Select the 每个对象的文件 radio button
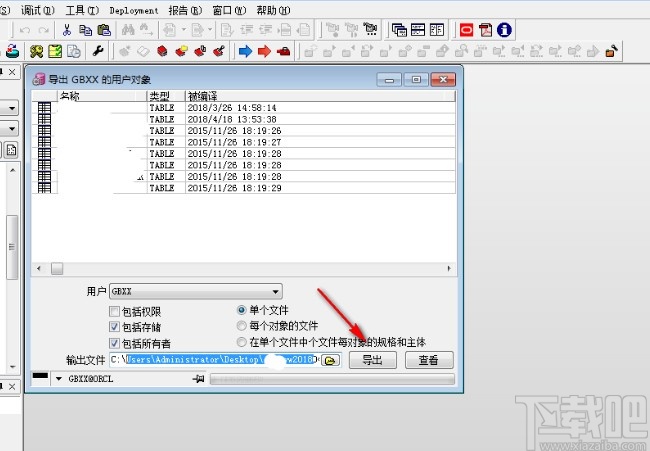This screenshot has width=650, height=451. tap(241, 326)
